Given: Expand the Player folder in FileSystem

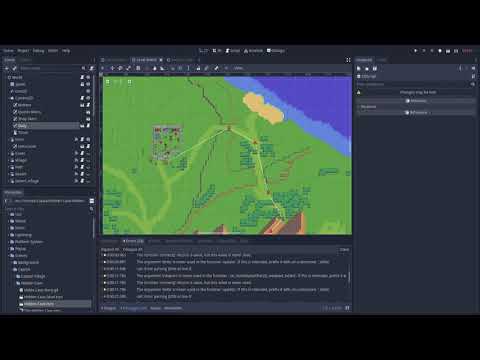Looking at the screenshot, I should point(8,249).
